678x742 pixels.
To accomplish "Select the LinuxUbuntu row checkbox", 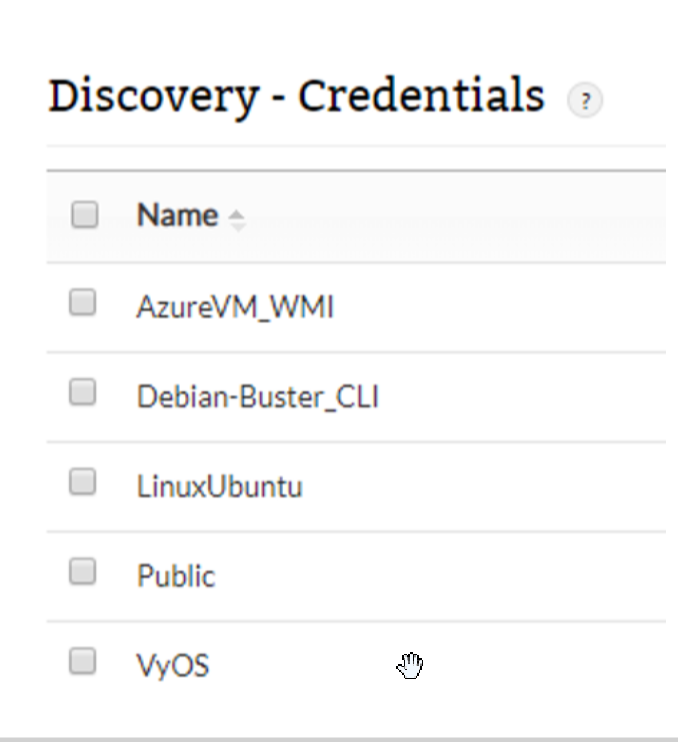I will coord(83,483).
